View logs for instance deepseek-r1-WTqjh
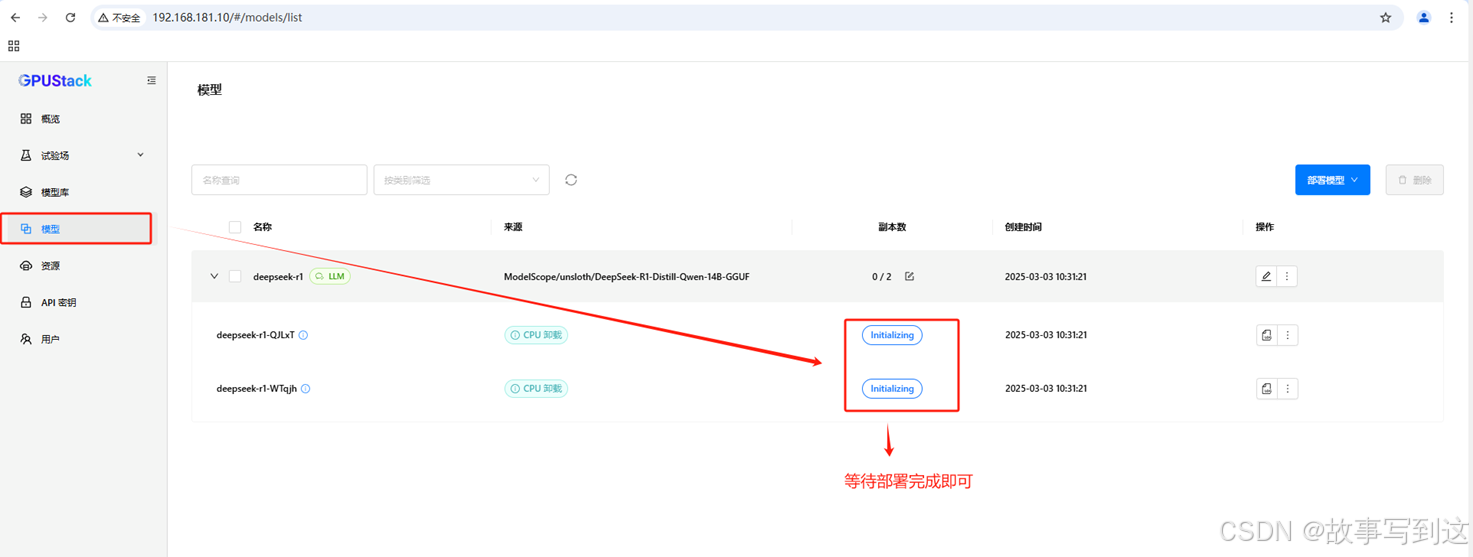 tap(1266, 388)
